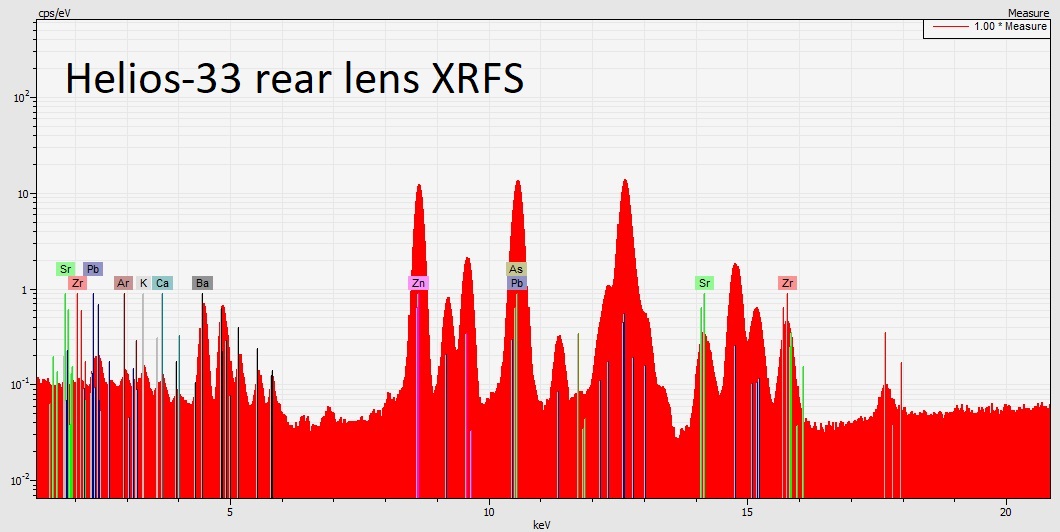Click the green Sr label beside the low-energy Pb tag
This screenshot has width=1060, height=532.
pos(66,269)
